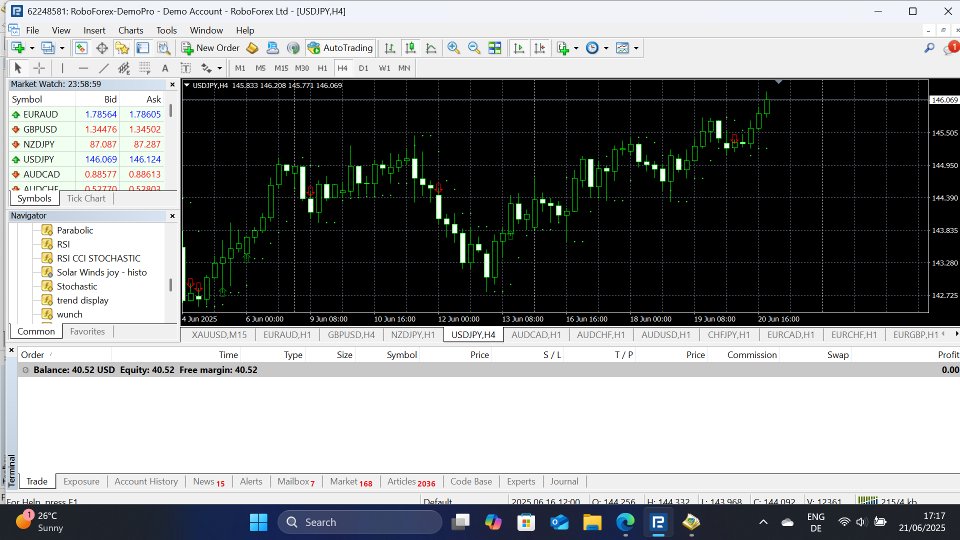Toggle the Navigator panel star-folder icon
Image resolution: width=960 pixels, height=540 pixels.
tap(122, 48)
